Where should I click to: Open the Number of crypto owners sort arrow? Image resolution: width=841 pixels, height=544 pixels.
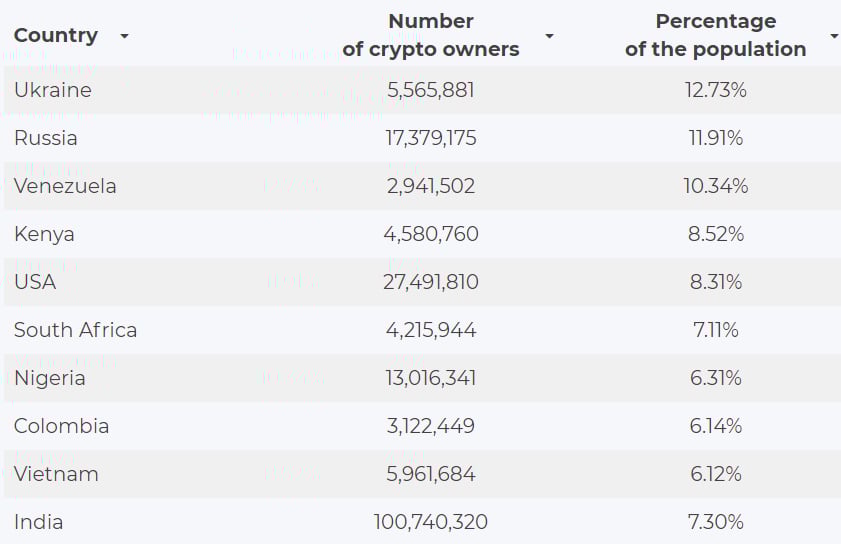coord(549,36)
